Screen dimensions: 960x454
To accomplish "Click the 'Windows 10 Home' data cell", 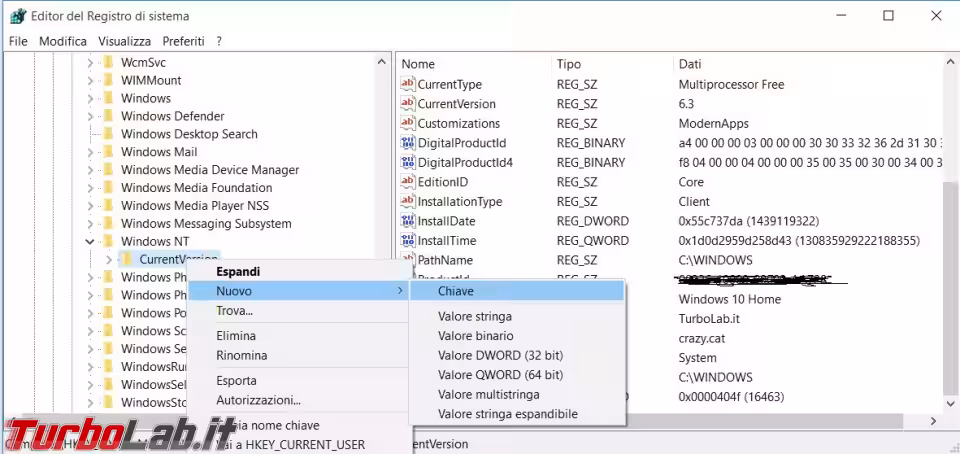I will [x=730, y=299].
